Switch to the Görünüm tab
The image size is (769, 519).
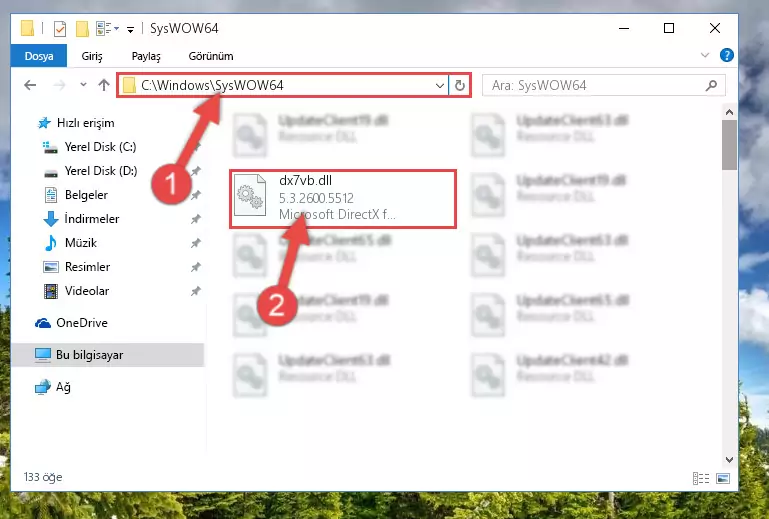[211, 56]
